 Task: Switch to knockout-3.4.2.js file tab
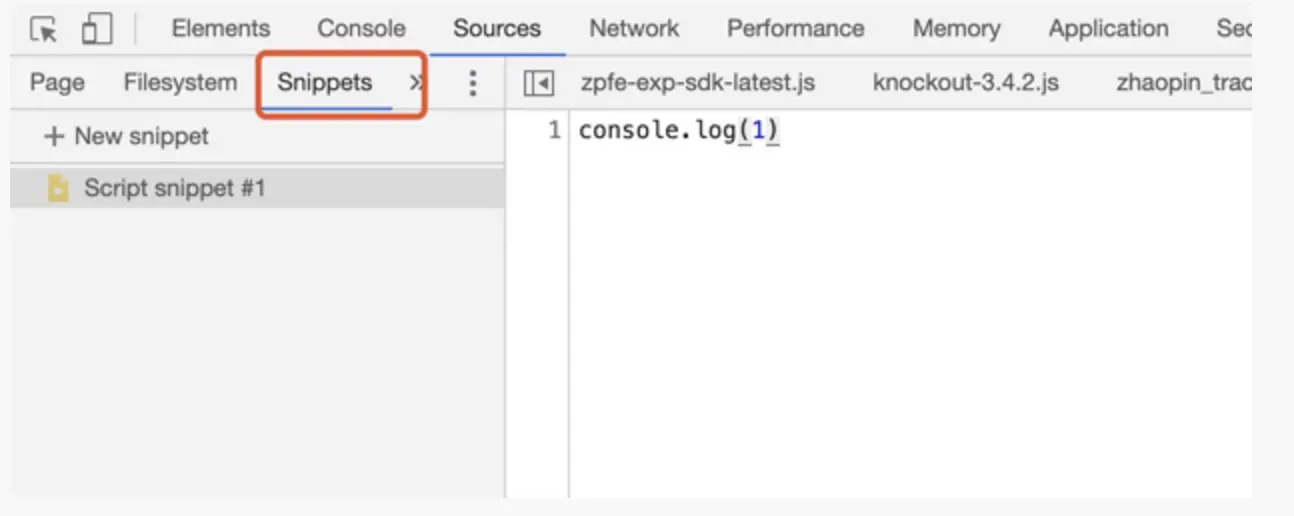click(966, 82)
